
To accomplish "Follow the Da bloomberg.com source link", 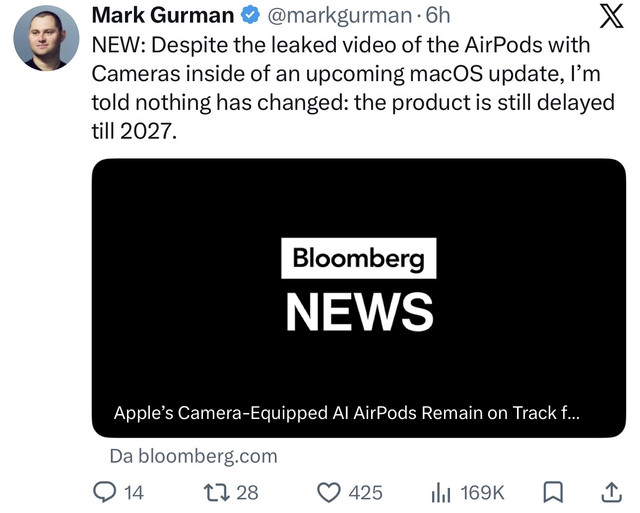I will click(193, 456).
